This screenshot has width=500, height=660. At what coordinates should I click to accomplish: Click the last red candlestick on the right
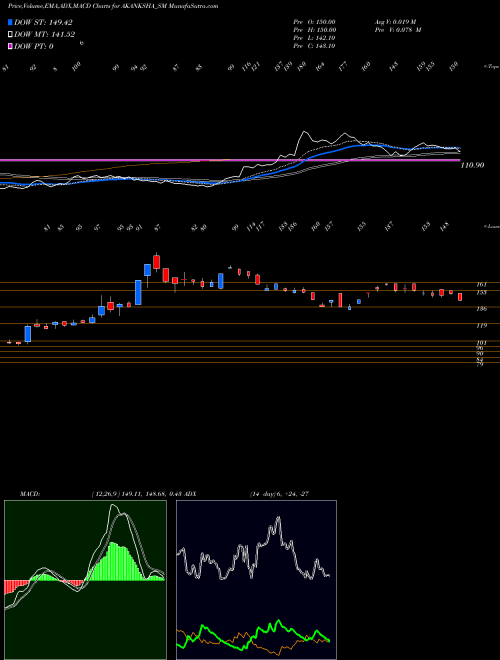[x=460, y=297]
